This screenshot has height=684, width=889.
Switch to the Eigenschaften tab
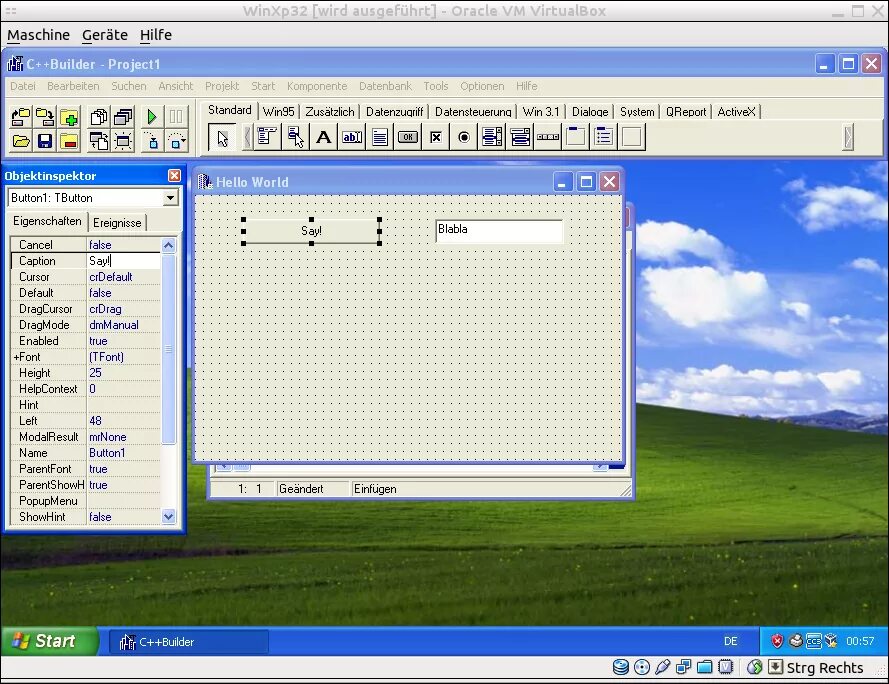(47, 221)
